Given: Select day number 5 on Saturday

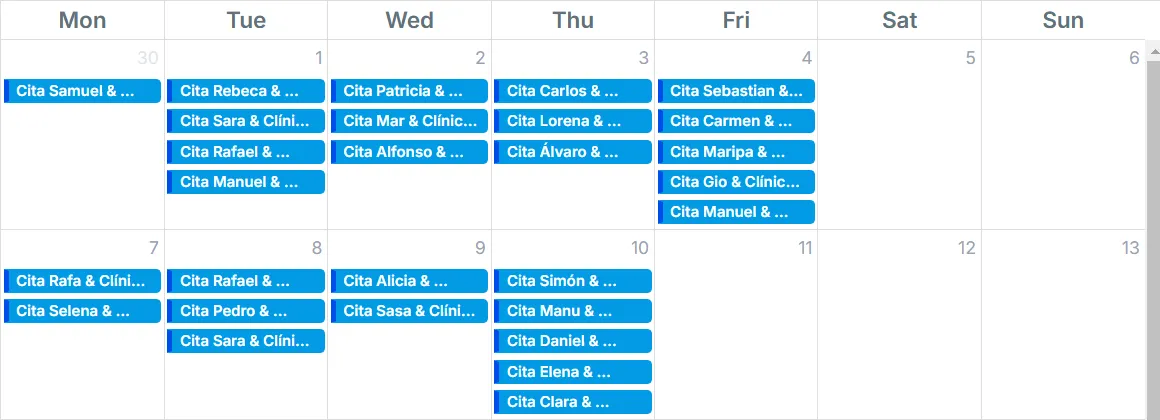Looking at the screenshot, I should point(969,58).
